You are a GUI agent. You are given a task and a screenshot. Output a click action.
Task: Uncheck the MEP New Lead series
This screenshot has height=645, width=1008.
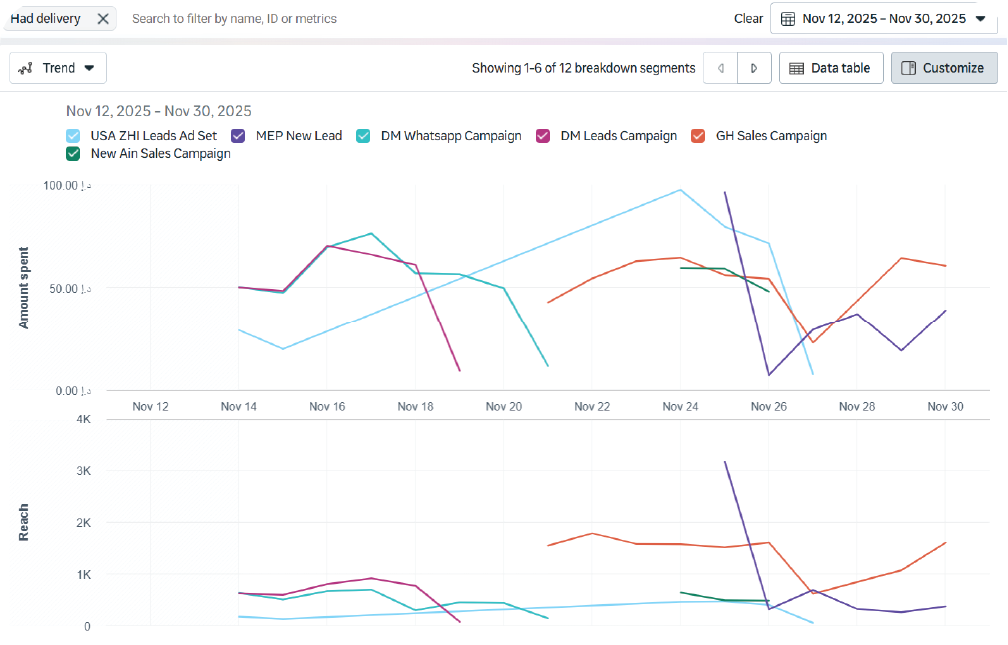(x=239, y=136)
